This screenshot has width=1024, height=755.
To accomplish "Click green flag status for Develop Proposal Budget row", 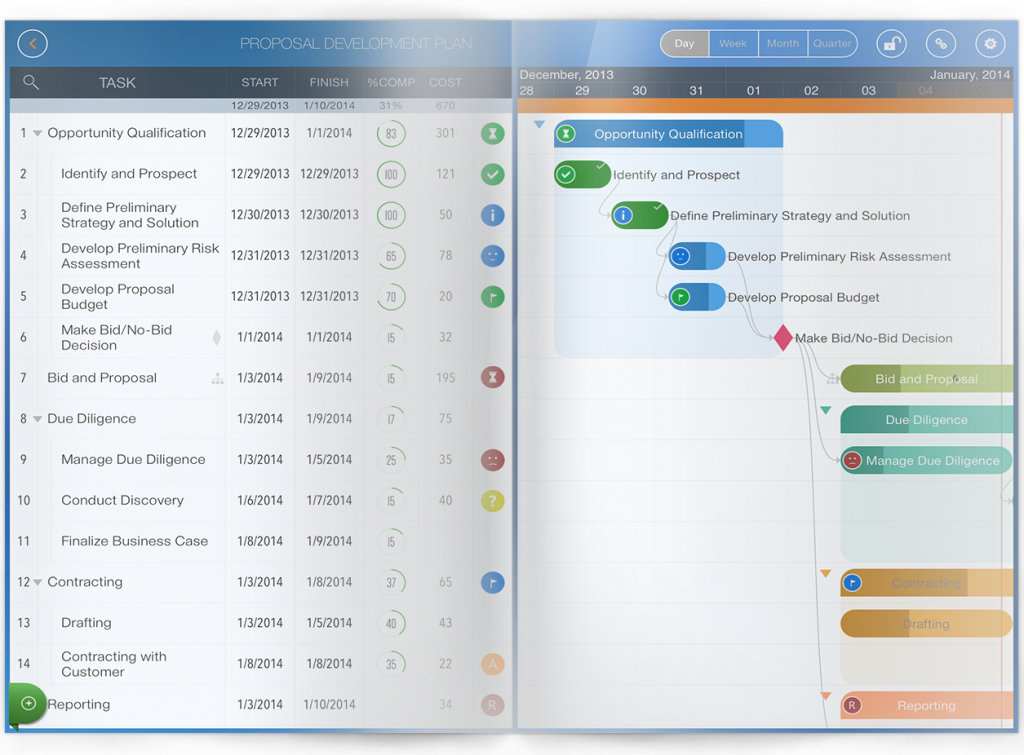I will 492,297.
